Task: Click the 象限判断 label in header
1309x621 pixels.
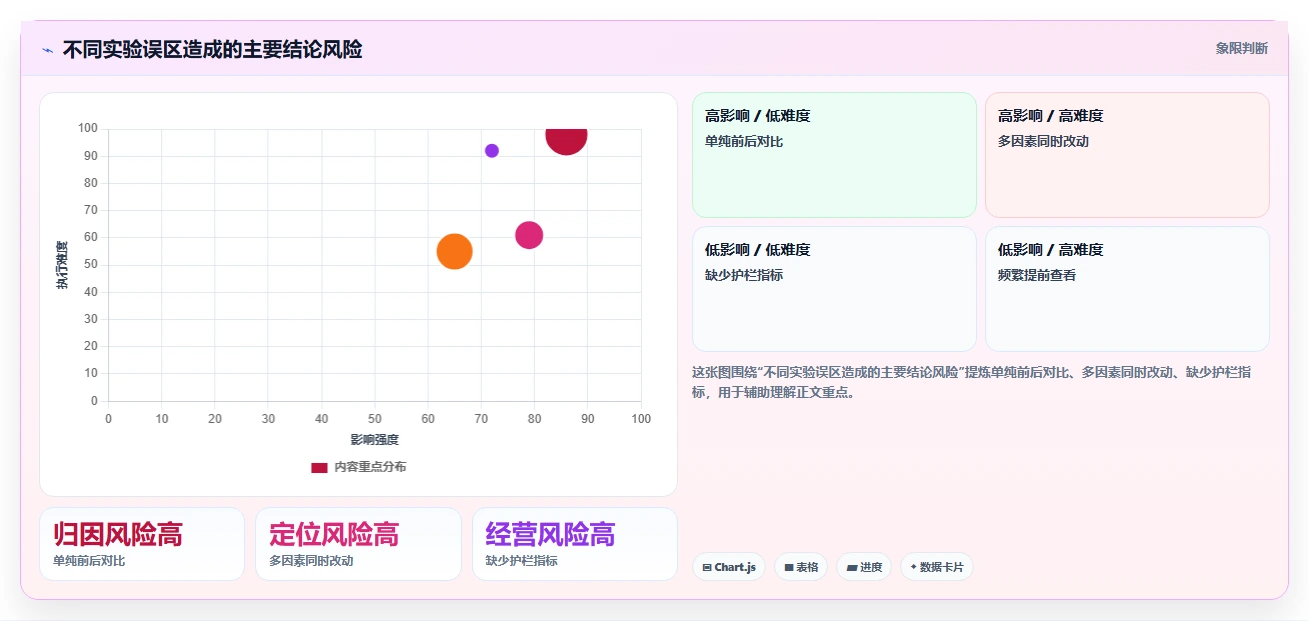Action: point(1241,48)
